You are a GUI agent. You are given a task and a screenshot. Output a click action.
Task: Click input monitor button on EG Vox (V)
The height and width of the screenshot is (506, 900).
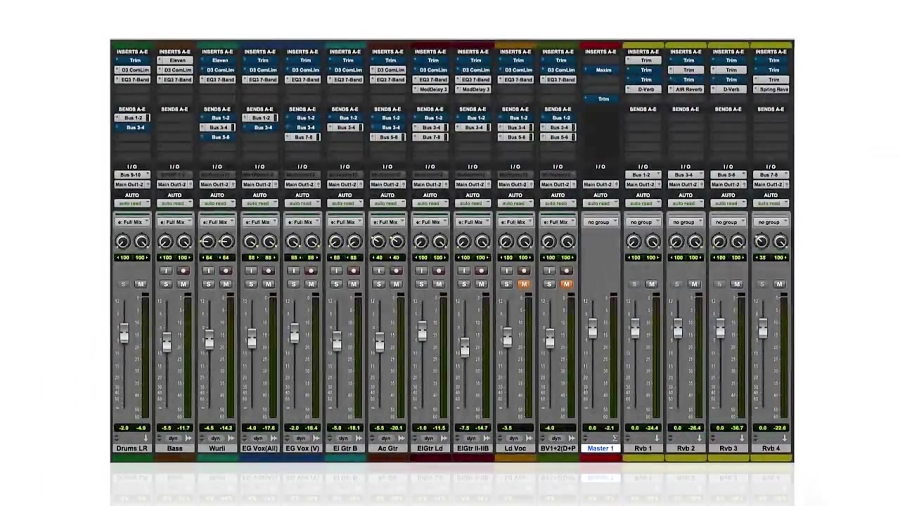click(x=293, y=270)
